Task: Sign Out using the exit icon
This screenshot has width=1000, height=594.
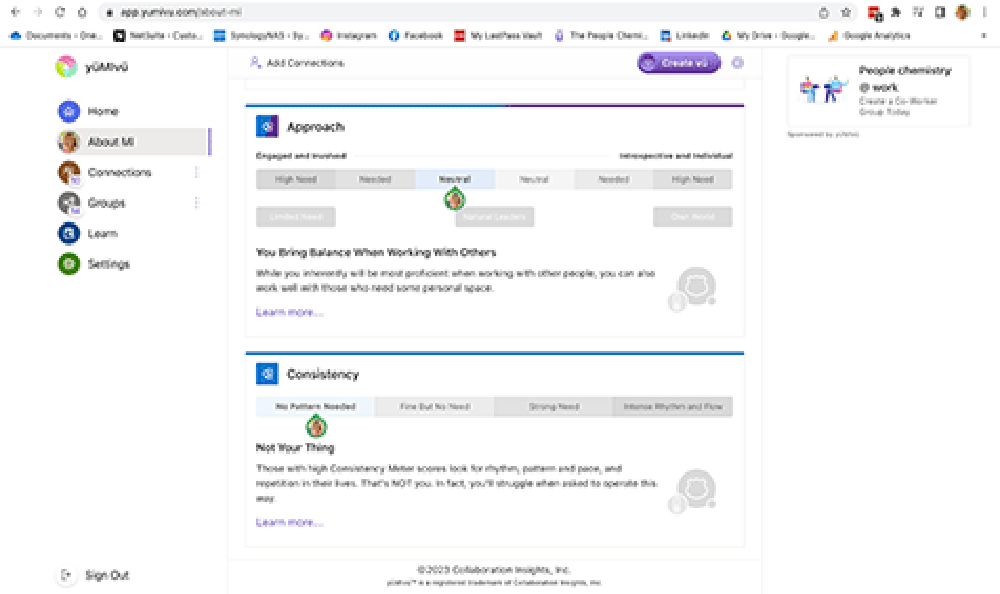Action: 66,575
